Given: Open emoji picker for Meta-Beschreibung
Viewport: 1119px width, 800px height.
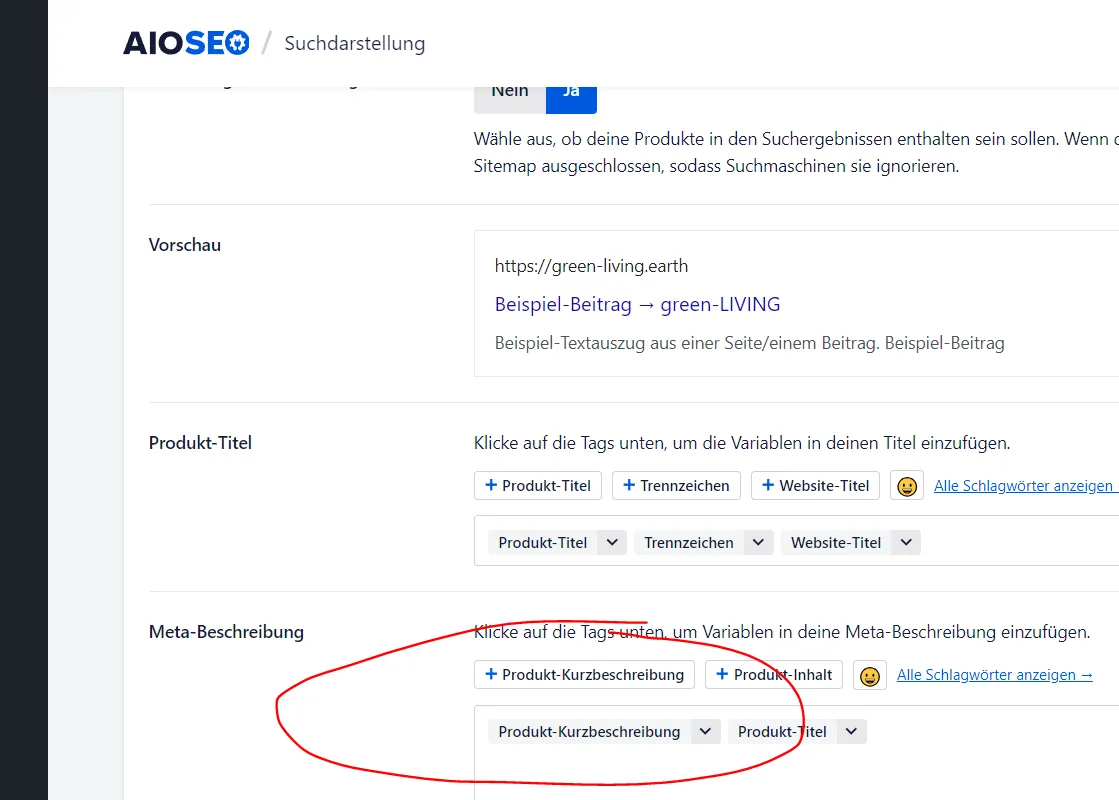Looking at the screenshot, I should click(x=869, y=675).
